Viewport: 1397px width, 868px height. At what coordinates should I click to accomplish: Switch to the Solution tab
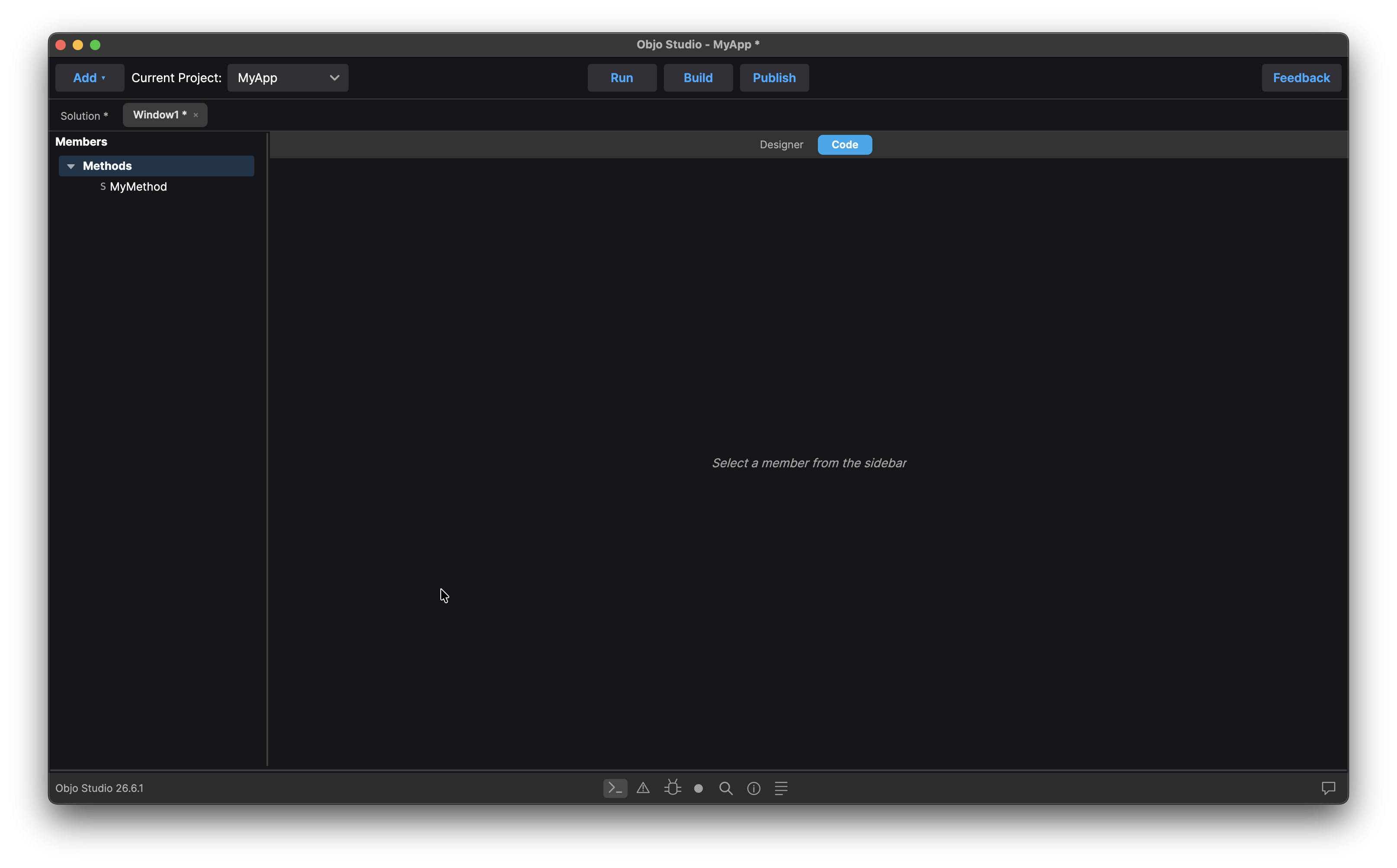pos(84,116)
